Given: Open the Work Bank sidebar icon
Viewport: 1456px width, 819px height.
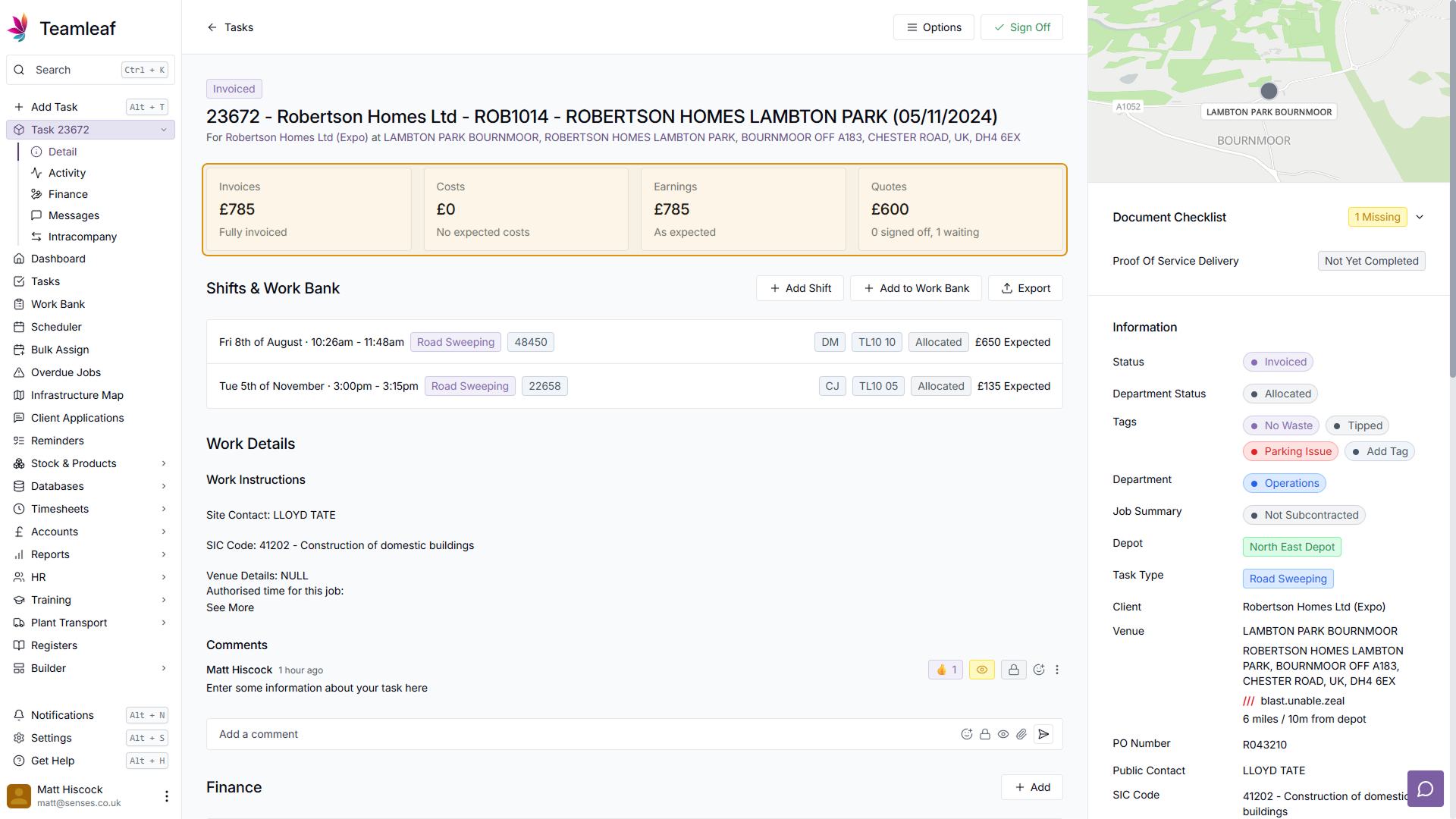Looking at the screenshot, I should pos(19,304).
